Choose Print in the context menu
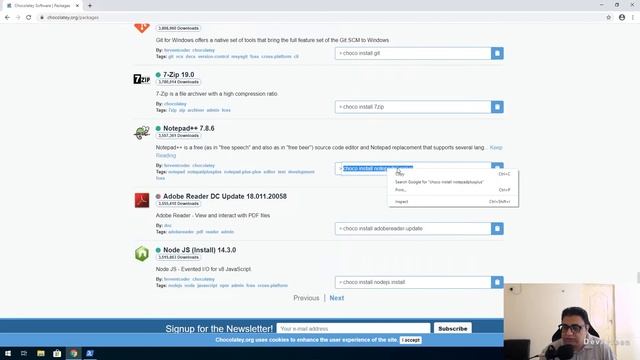640x360 pixels. pyautogui.click(x=453, y=190)
